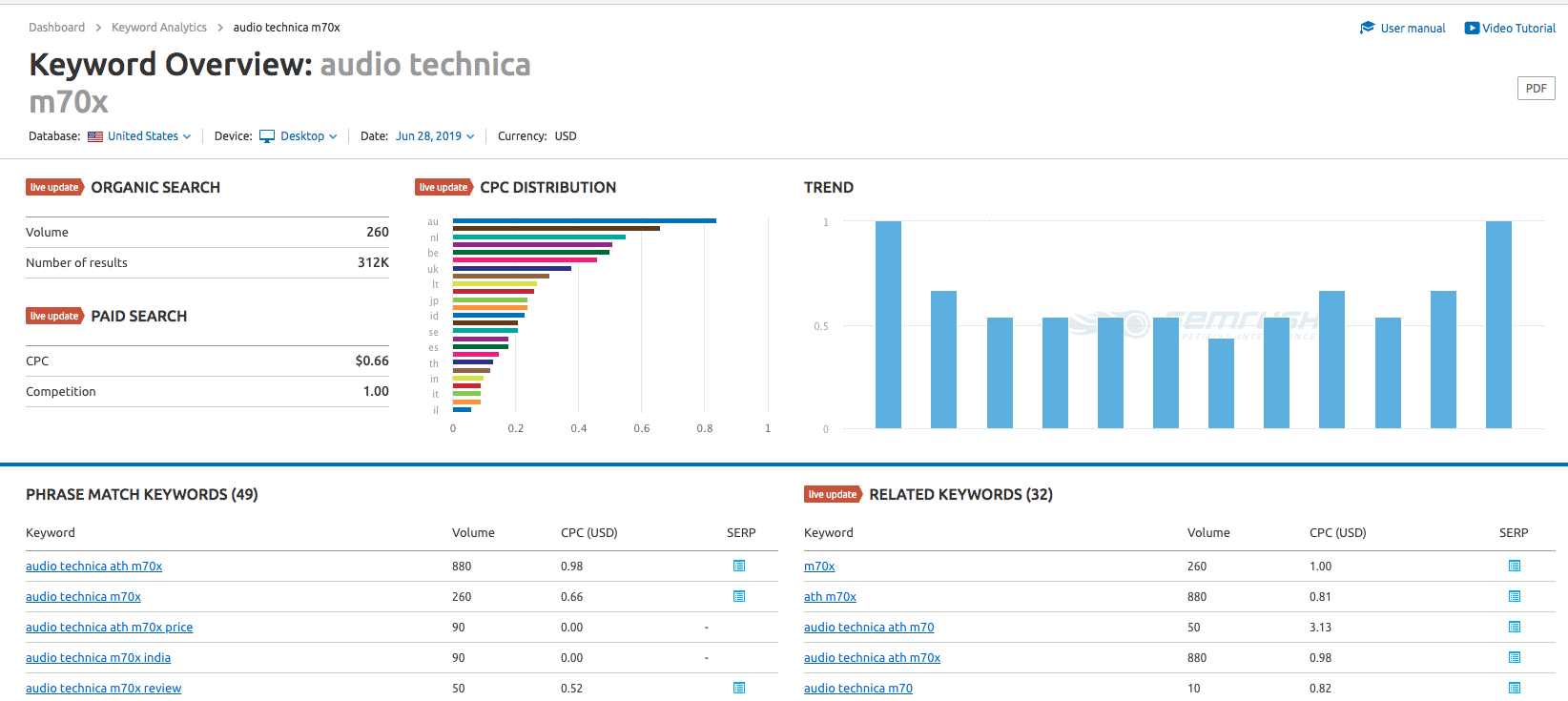Open phrase keyword audio technica m70x
This screenshot has height=701, width=1568.
(83, 596)
